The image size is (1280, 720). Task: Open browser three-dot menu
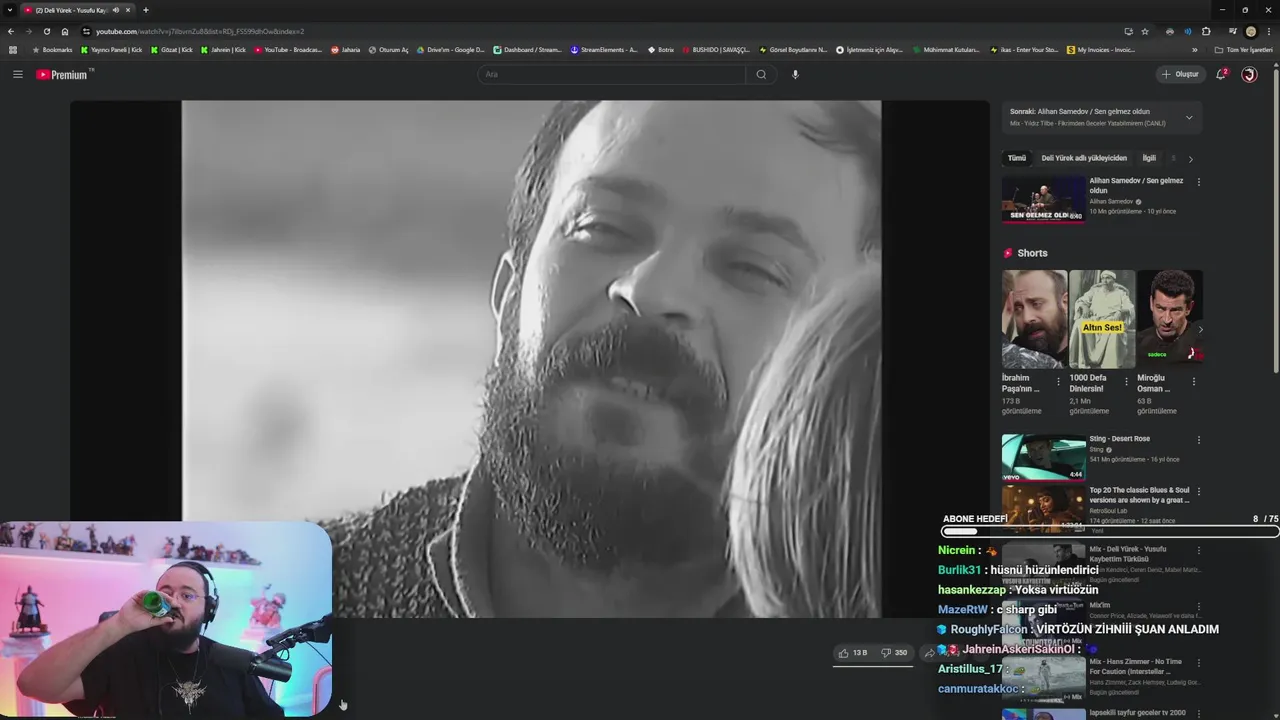[x=1268, y=31]
